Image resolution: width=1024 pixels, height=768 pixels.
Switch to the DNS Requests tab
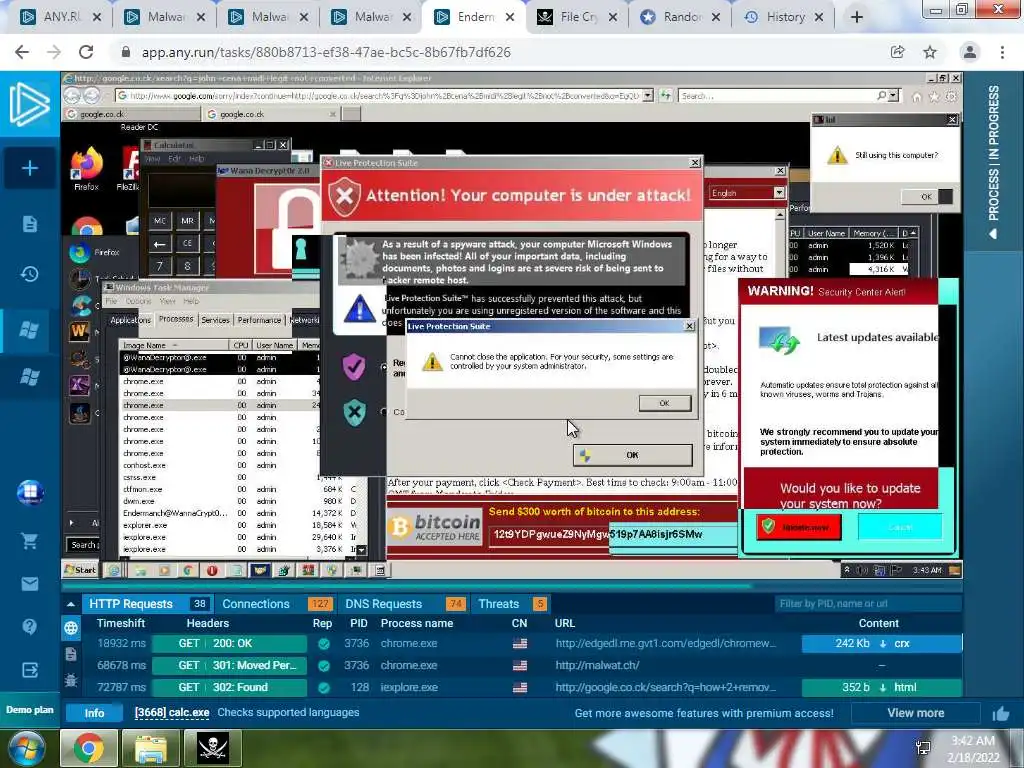pos(404,604)
